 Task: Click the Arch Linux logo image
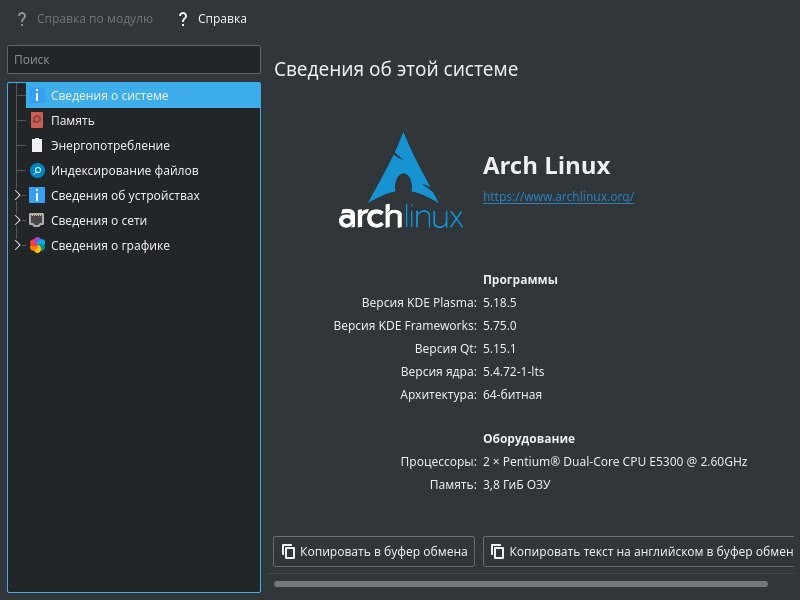(x=401, y=181)
